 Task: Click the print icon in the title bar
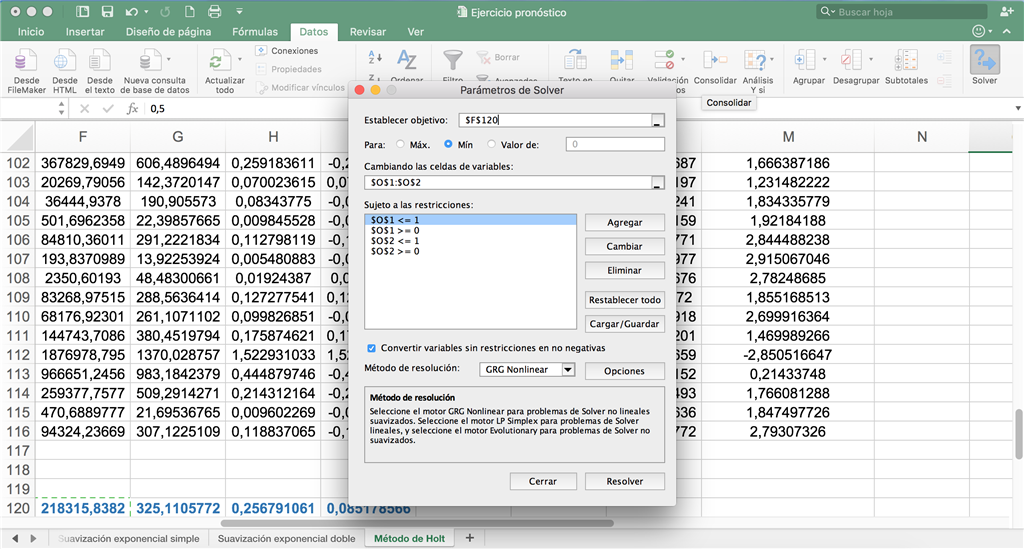coord(213,12)
